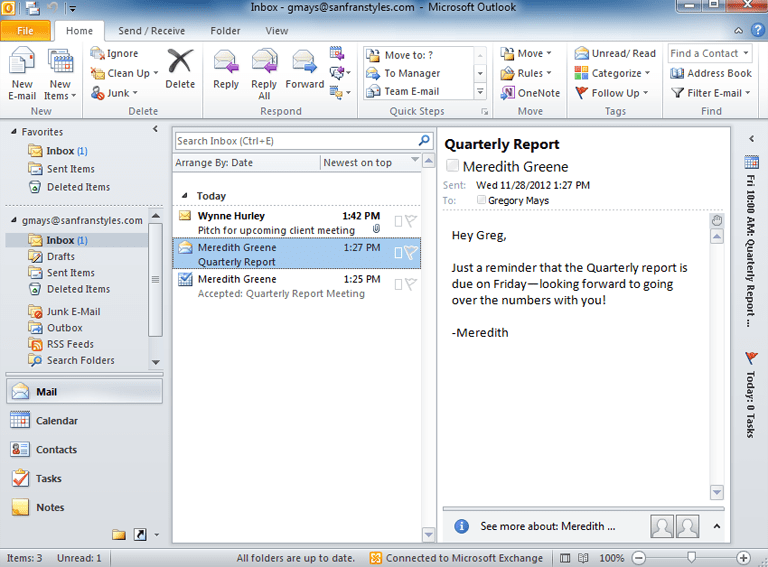768x567 pixels.
Task: Expand the People Pane arrow
Action: click(x=717, y=526)
